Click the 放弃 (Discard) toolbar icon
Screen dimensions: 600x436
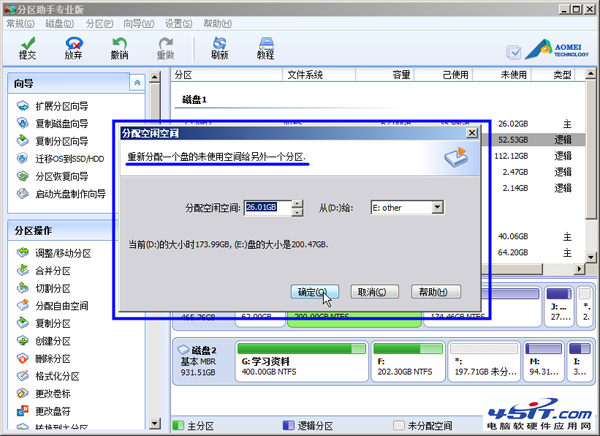click(x=73, y=48)
